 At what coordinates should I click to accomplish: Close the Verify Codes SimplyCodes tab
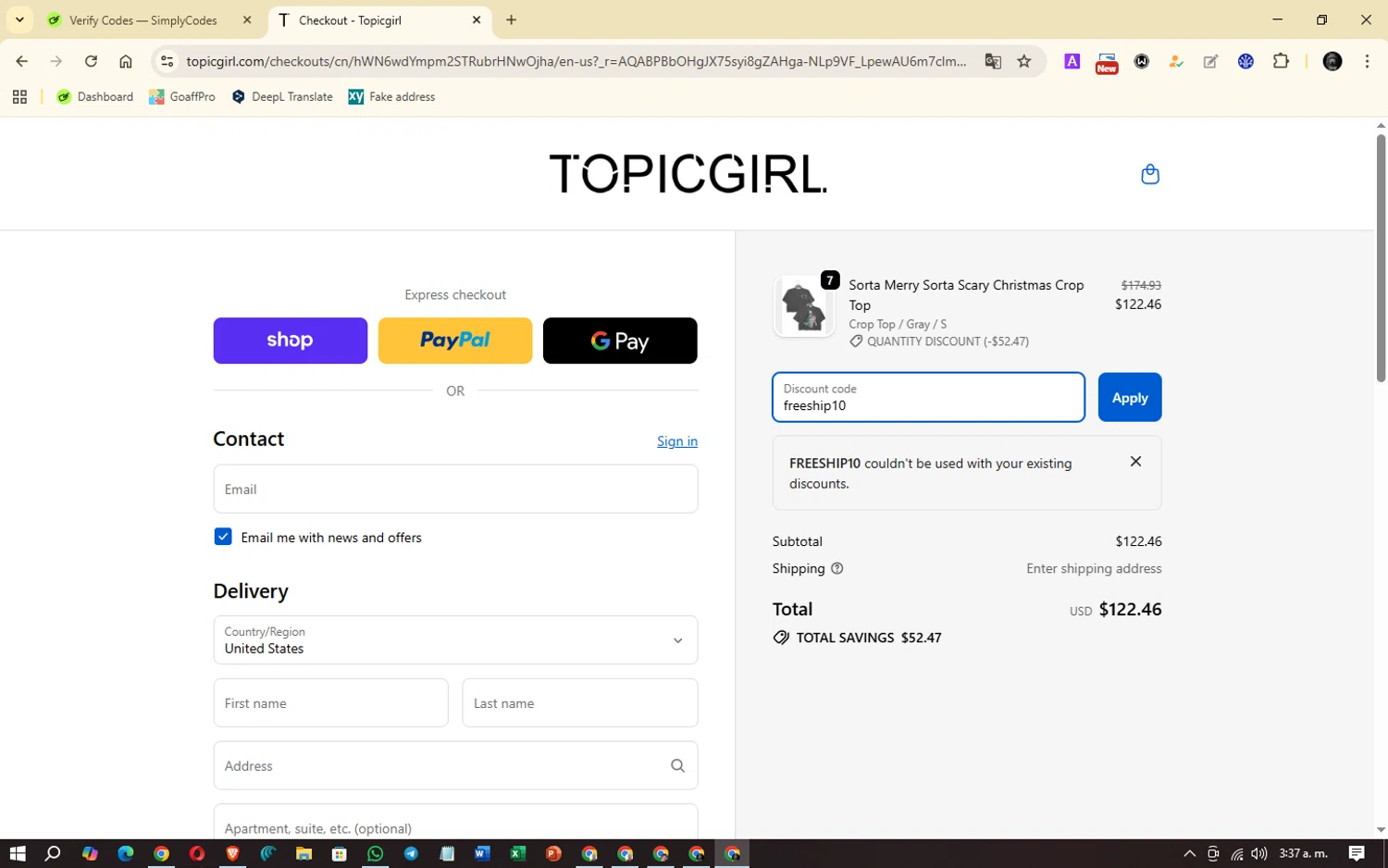pos(246,19)
